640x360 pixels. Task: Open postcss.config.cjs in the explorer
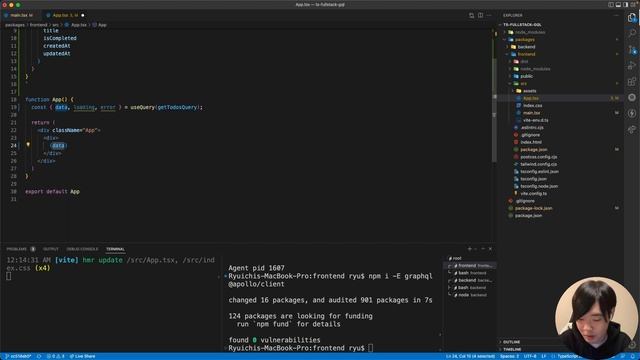(538, 157)
